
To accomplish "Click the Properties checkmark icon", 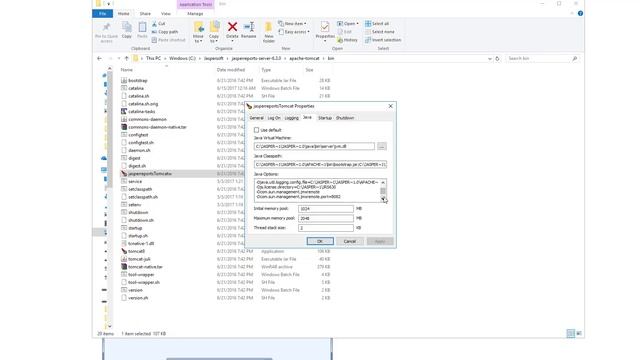I will pos(325,27).
